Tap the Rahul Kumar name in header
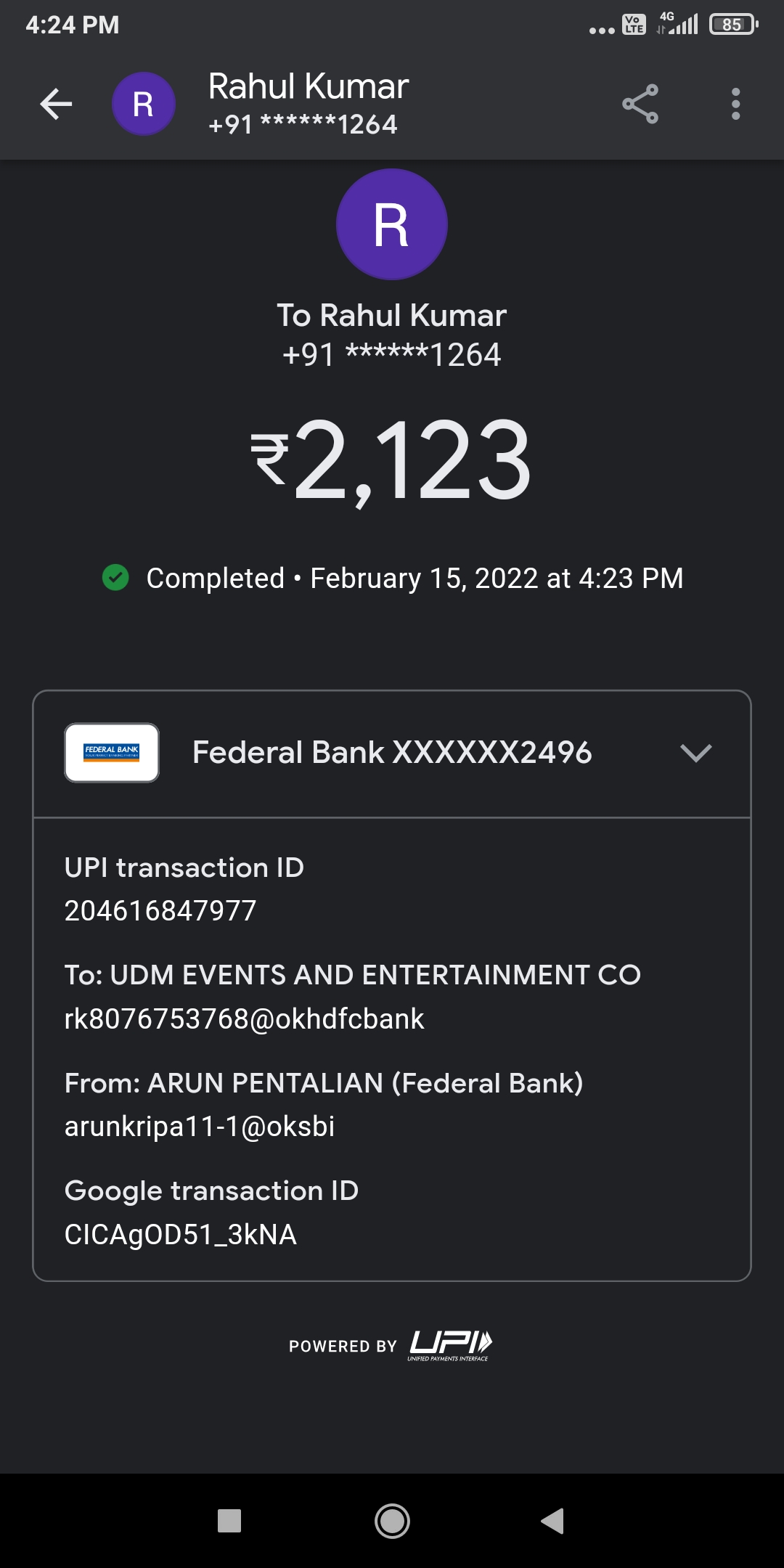The width and height of the screenshot is (784, 1568). coord(309,87)
